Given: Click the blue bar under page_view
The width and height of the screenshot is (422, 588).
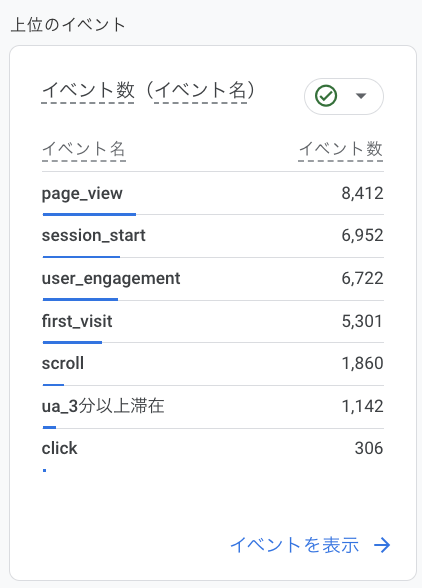Looking at the screenshot, I should tap(89, 214).
